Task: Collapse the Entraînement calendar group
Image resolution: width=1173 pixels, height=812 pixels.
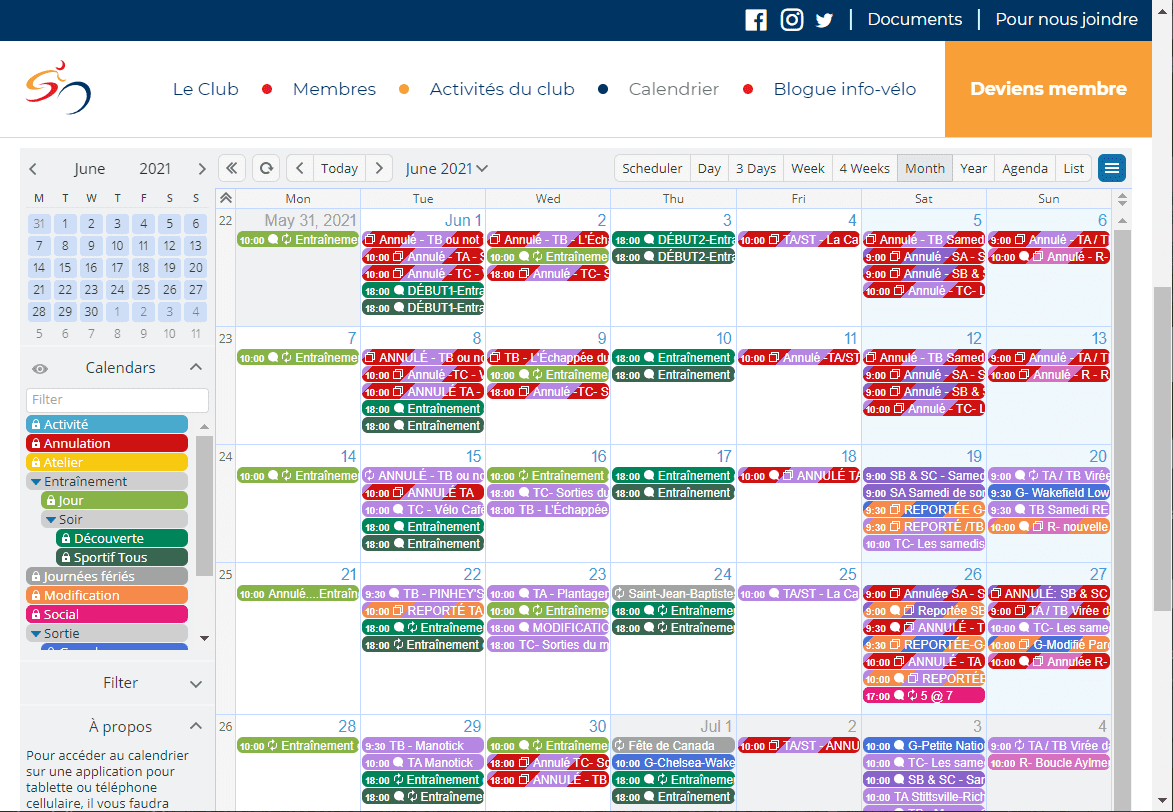Action: [36, 481]
